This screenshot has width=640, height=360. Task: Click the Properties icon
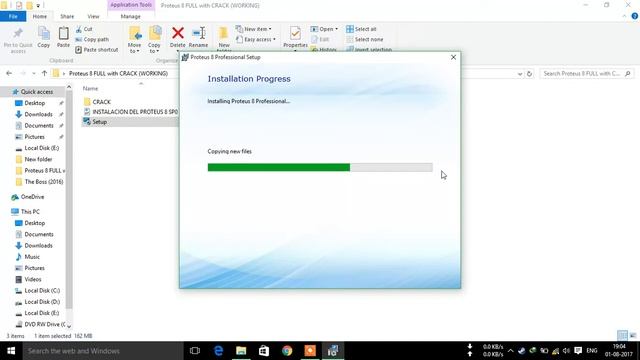(295, 33)
